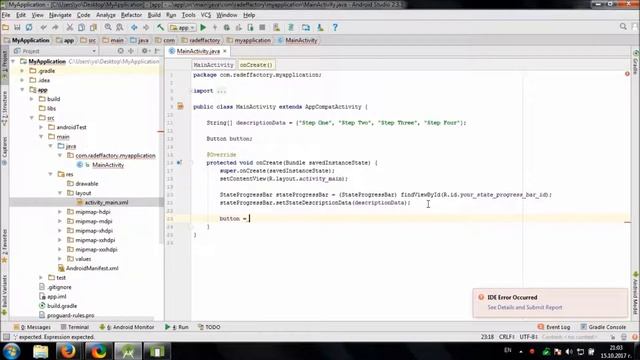Open the File menu
Viewport: 640px width, 360px height.
6,15
